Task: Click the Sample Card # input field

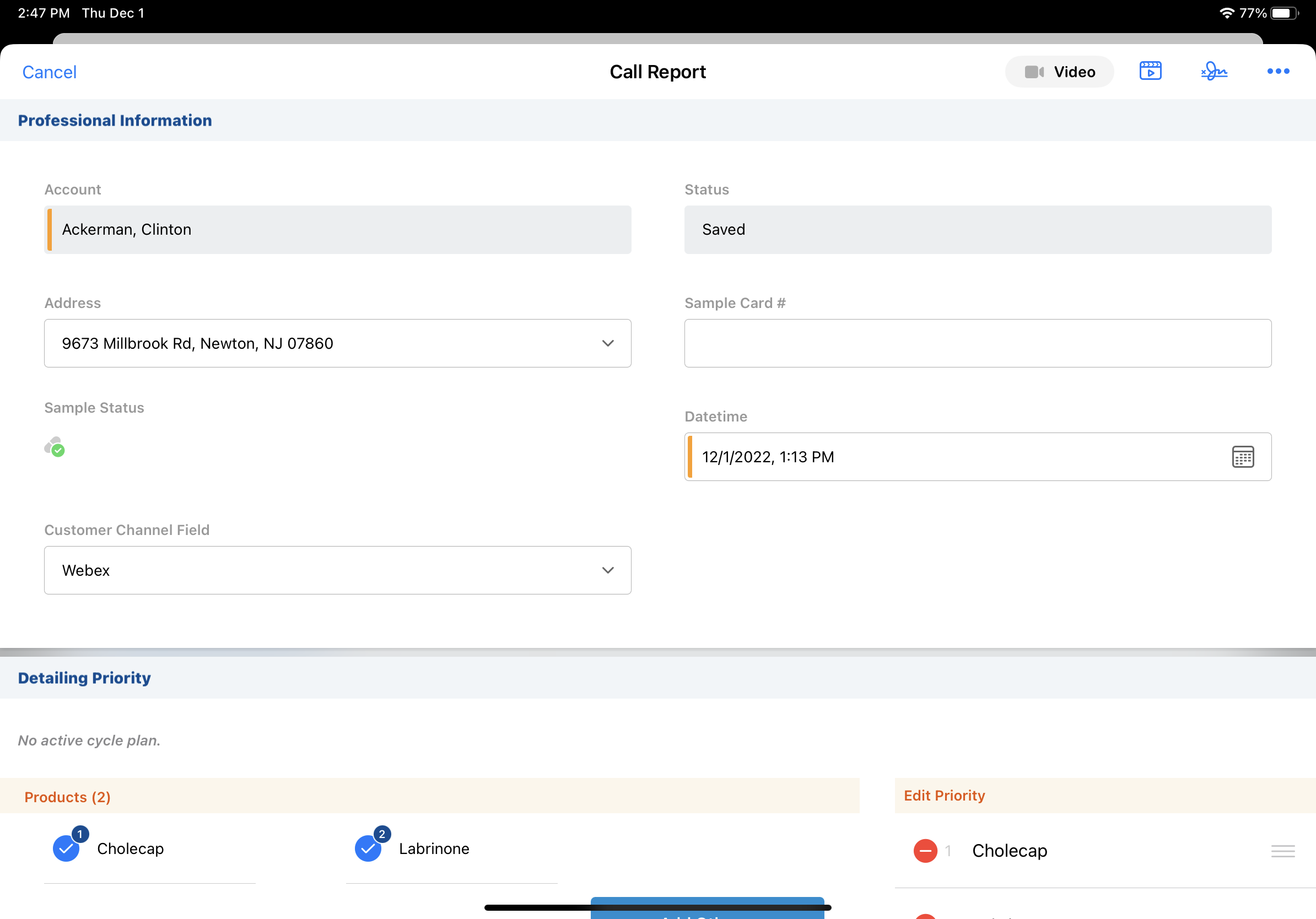Action: (x=977, y=343)
